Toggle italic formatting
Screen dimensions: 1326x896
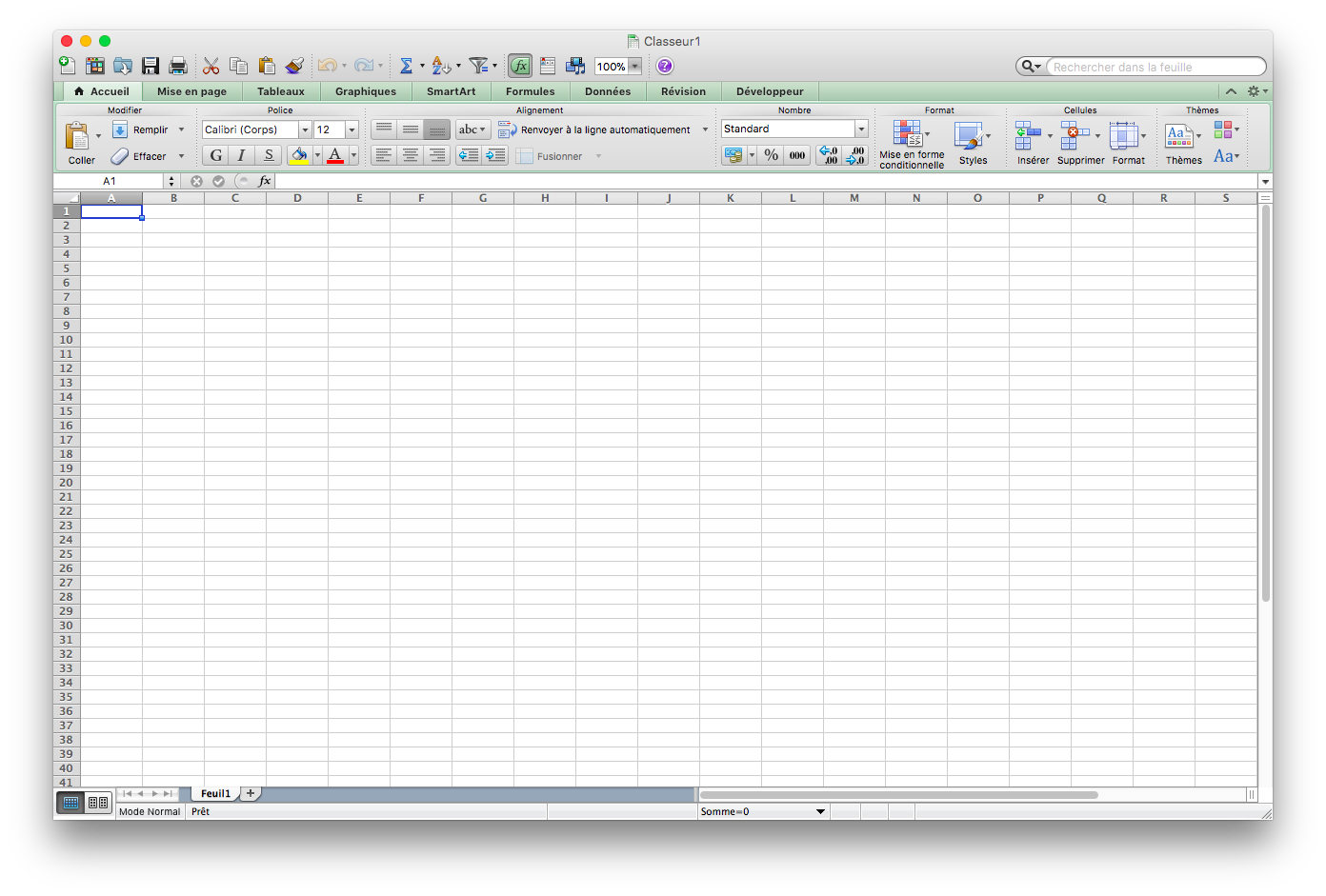point(241,154)
